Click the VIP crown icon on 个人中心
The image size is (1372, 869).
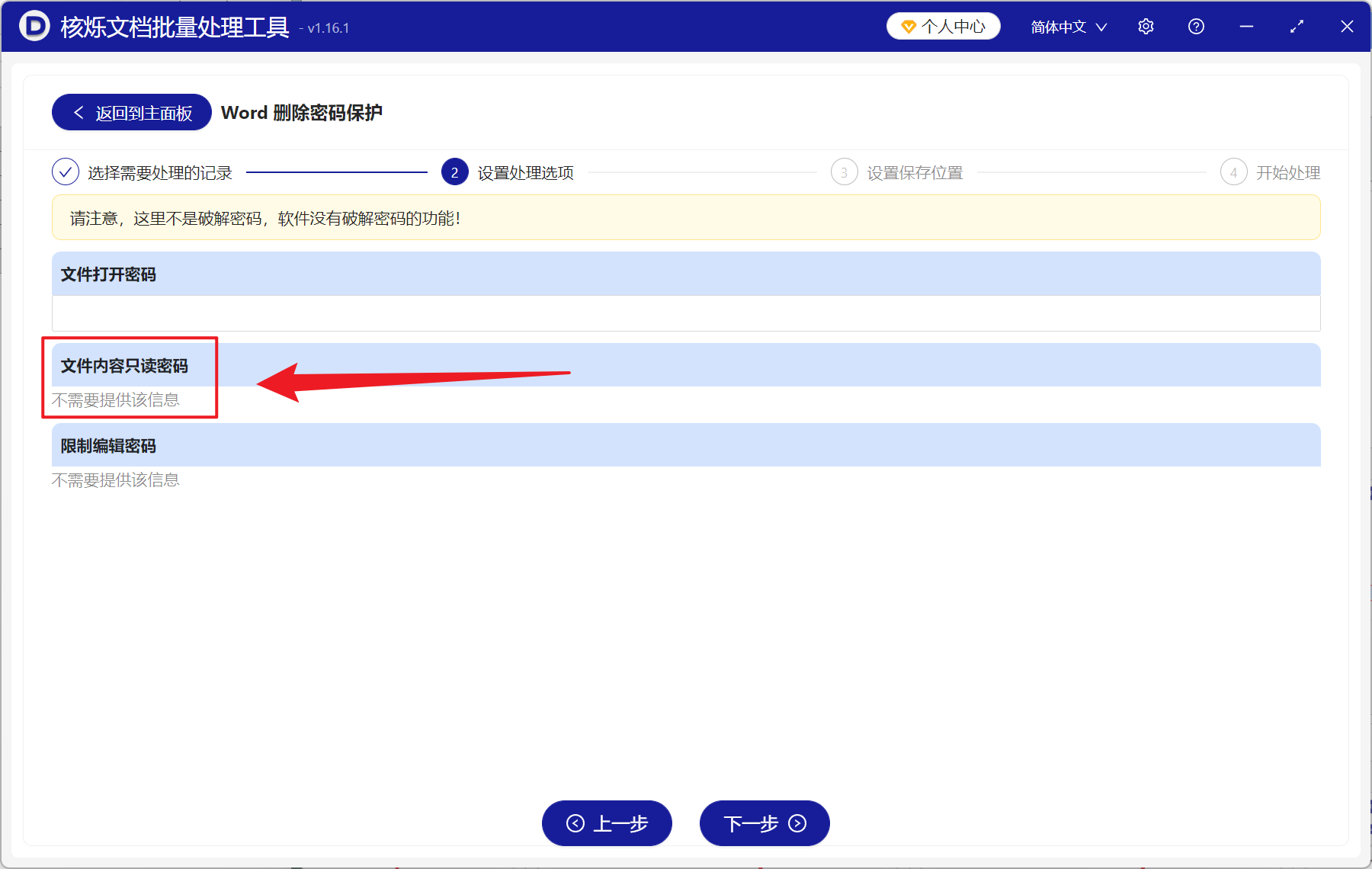click(908, 25)
